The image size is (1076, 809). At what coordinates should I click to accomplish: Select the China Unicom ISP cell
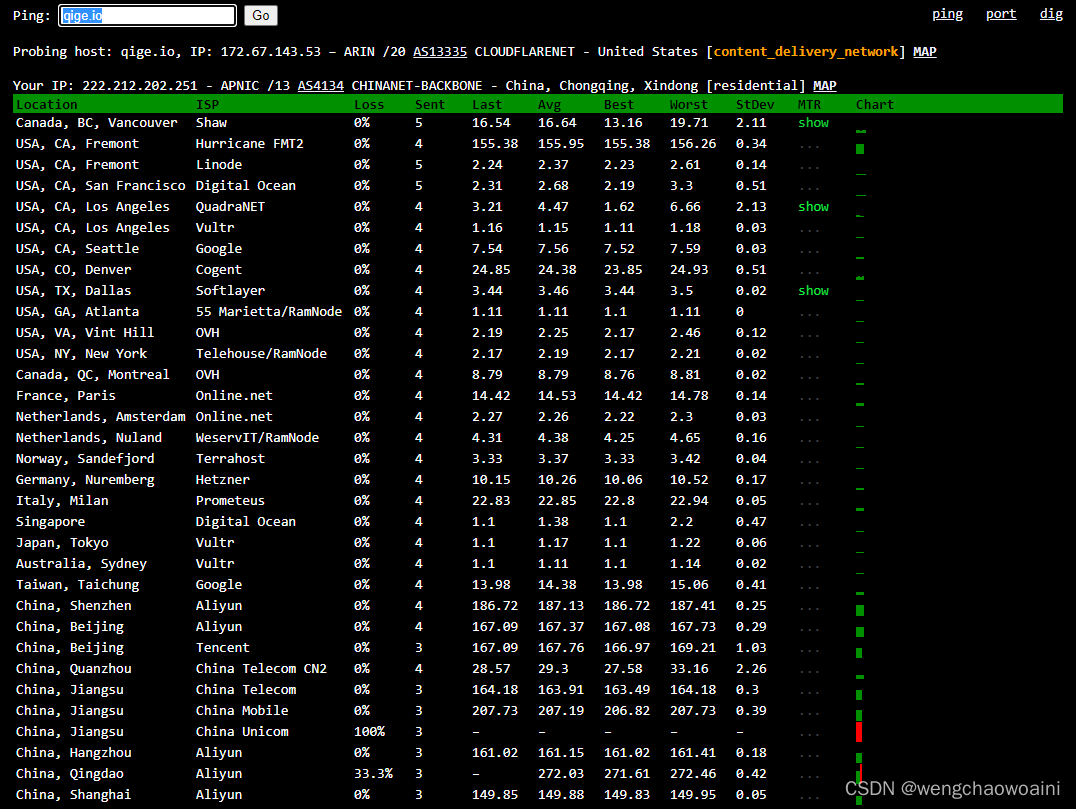[x=242, y=732]
